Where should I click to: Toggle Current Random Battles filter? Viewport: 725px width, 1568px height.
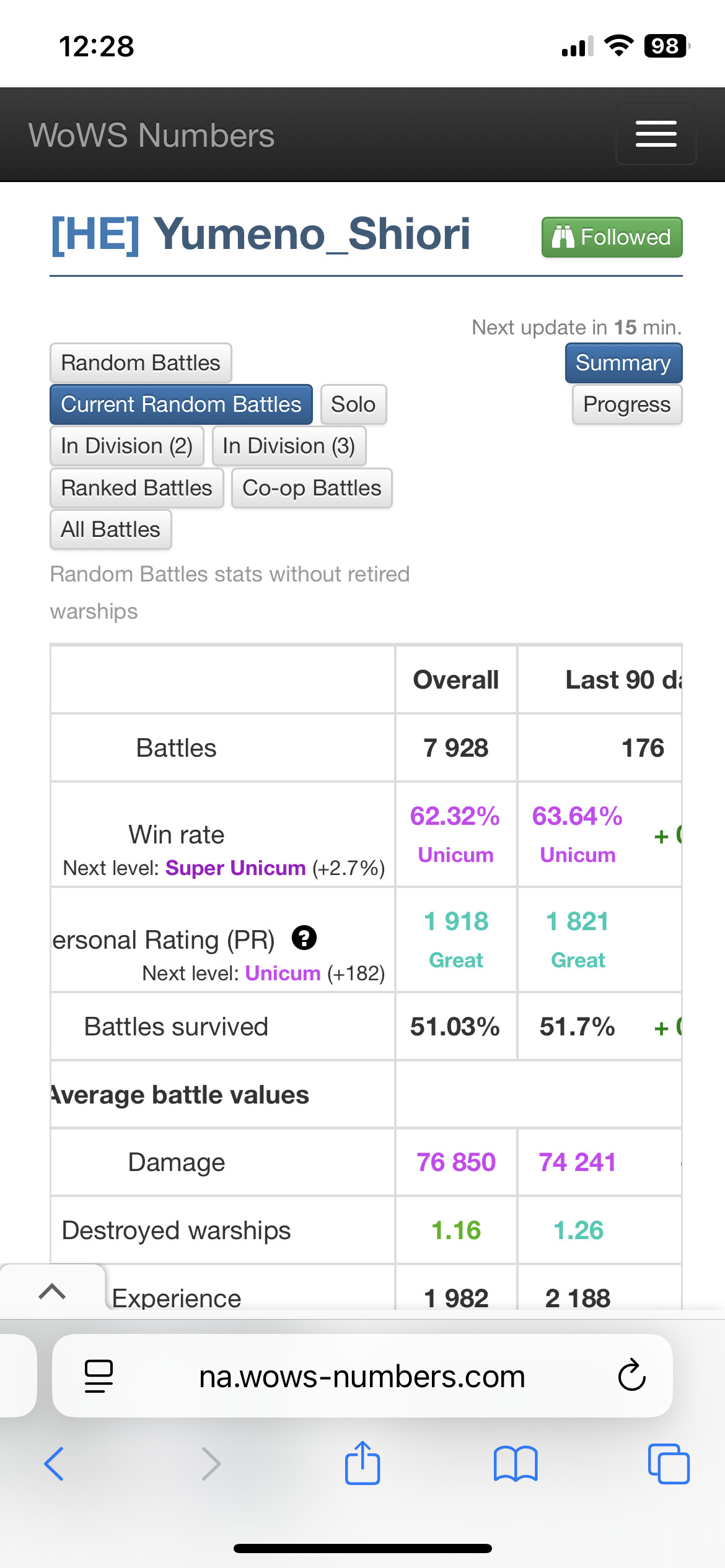pyautogui.click(x=181, y=404)
